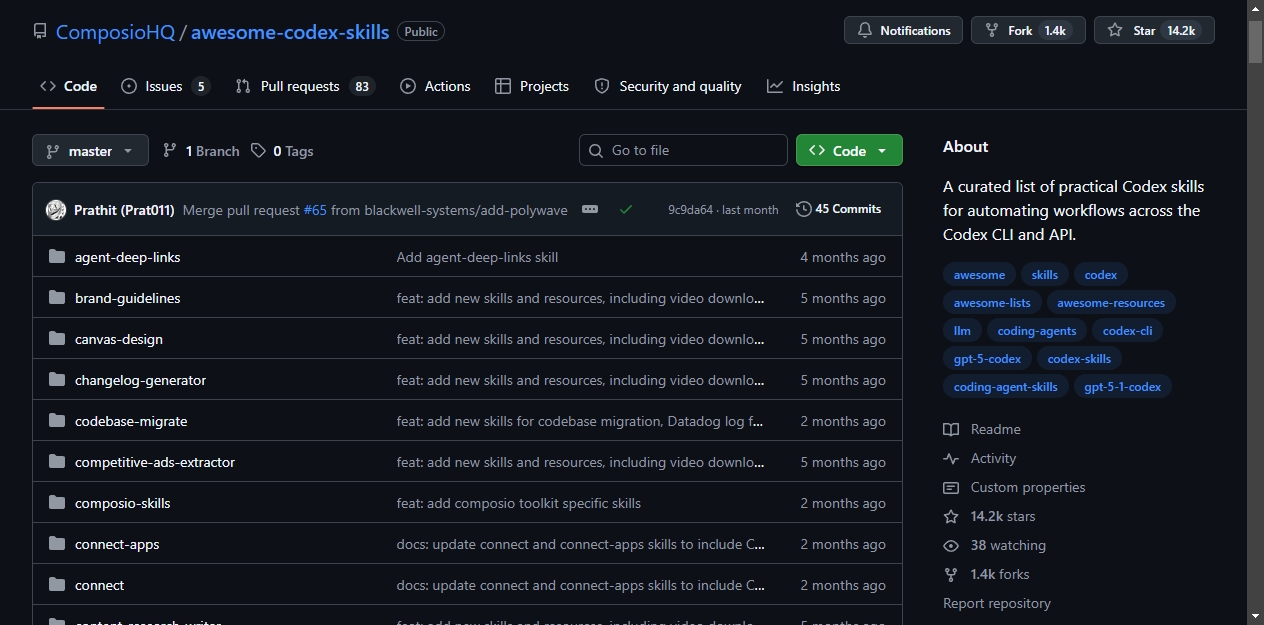
Task: Star the awesome-codex-skills repository
Action: point(1154,30)
